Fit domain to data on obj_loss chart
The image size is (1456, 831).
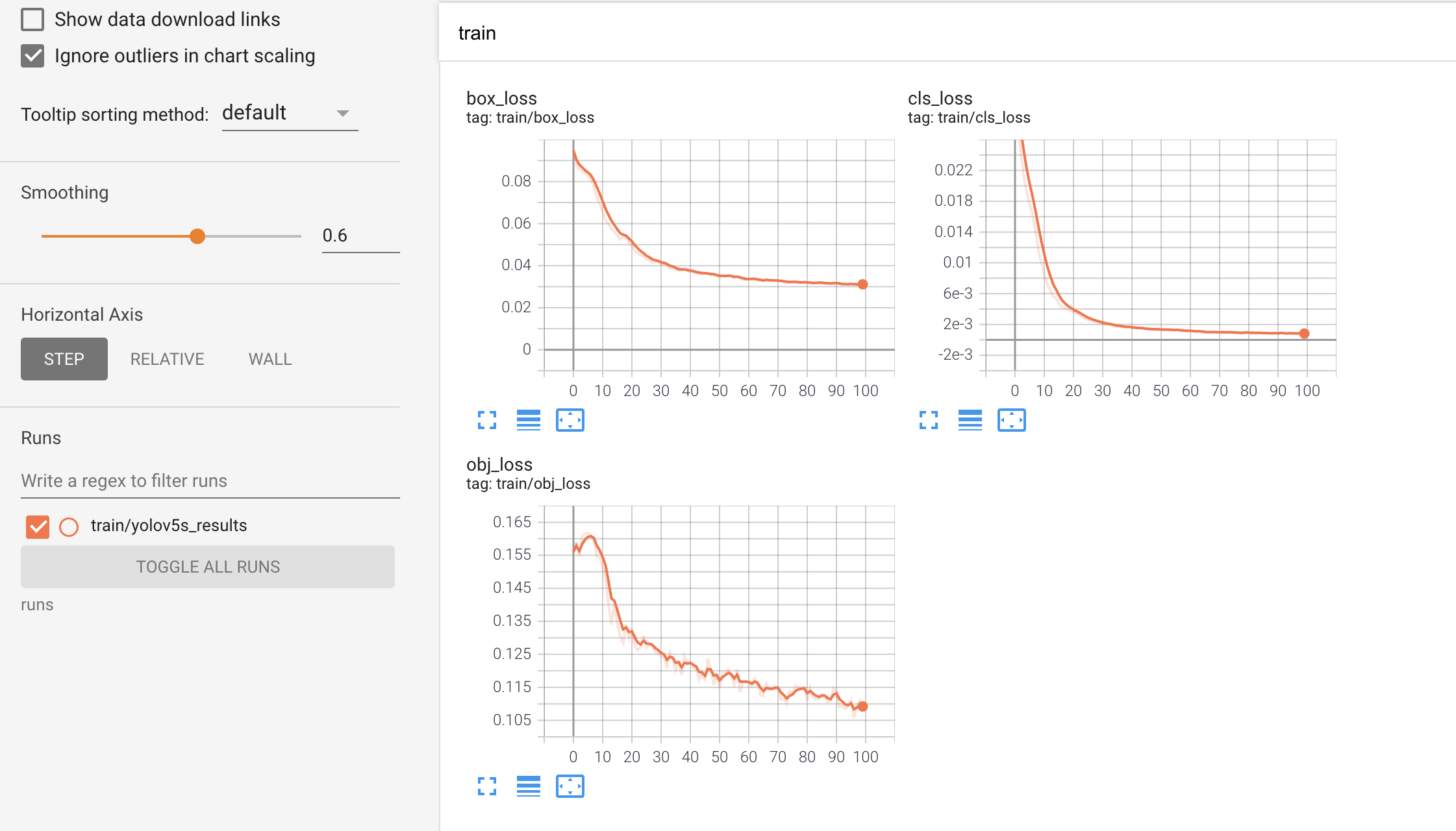click(570, 787)
